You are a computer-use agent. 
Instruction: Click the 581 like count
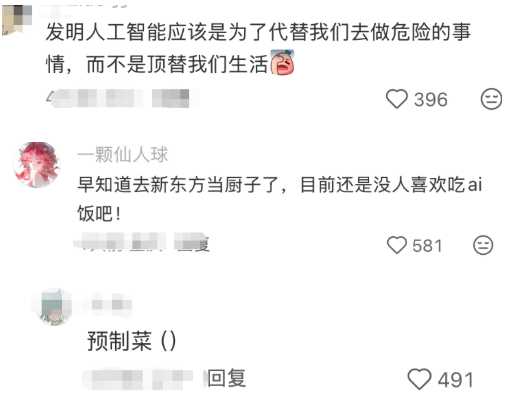click(x=427, y=246)
